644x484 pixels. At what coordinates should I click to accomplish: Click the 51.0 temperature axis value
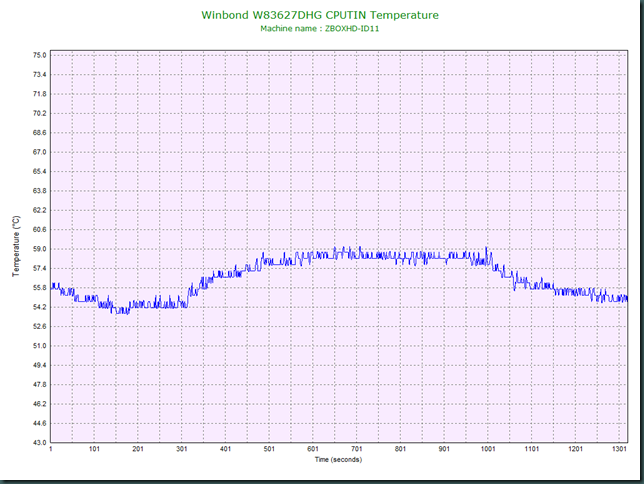(39, 346)
